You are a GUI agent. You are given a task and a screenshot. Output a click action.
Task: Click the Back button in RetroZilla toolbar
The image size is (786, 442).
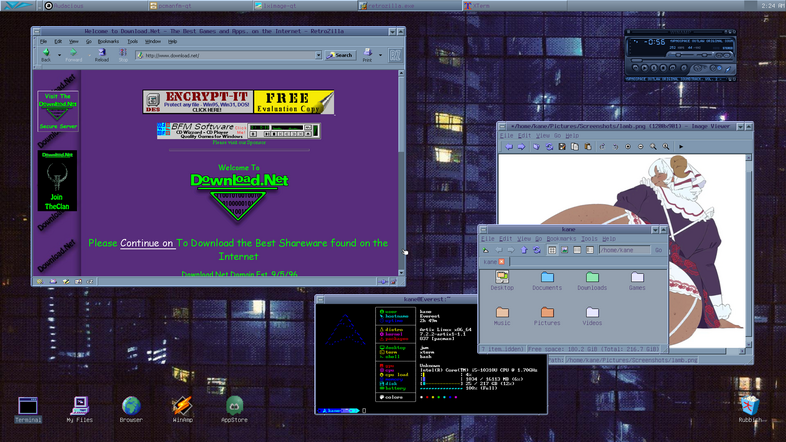pyautogui.click(x=46, y=55)
